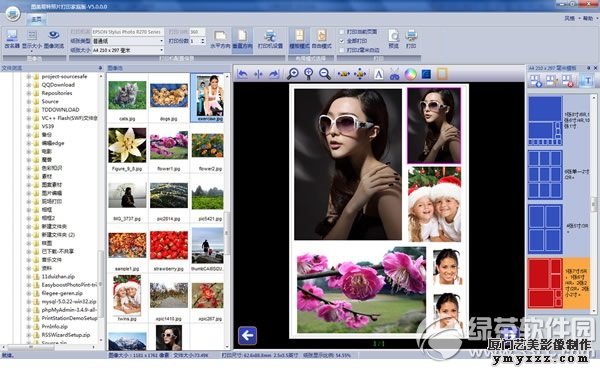Expand the VS39 folder node

point(29,126)
